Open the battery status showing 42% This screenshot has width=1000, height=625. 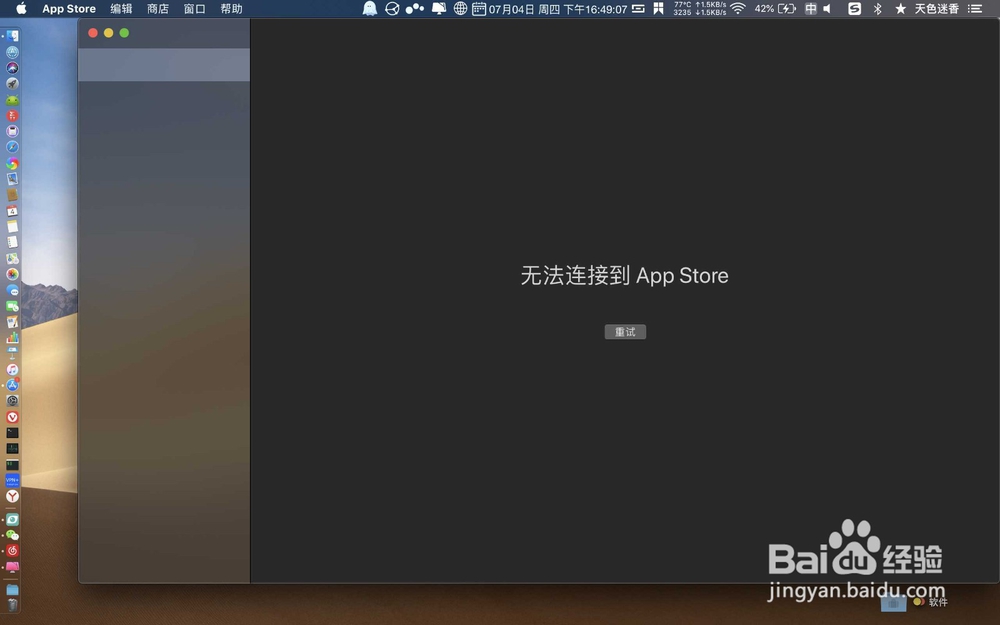[x=775, y=8]
